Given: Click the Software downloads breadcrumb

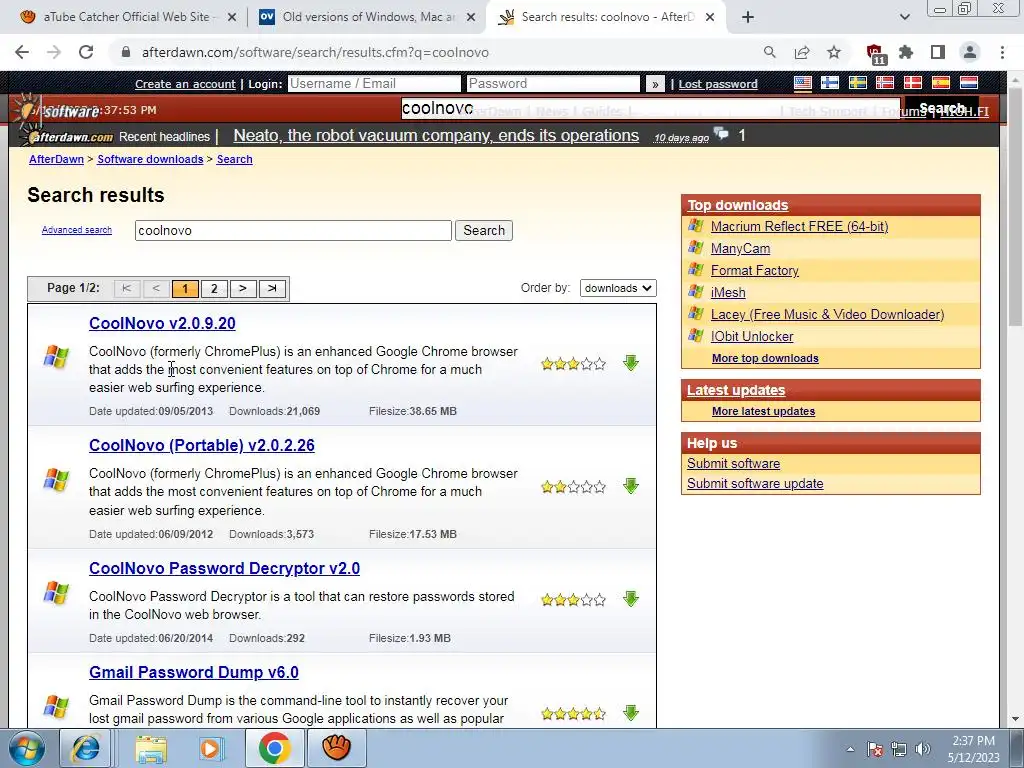Looking at the screenshot, I should 150,159.
